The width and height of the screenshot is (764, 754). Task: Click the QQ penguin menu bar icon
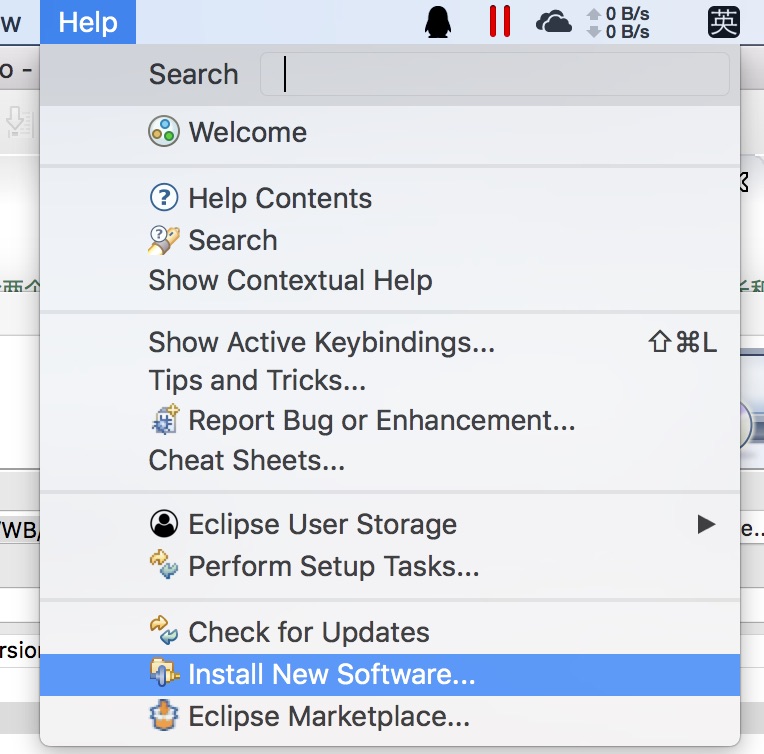point(438,22)
